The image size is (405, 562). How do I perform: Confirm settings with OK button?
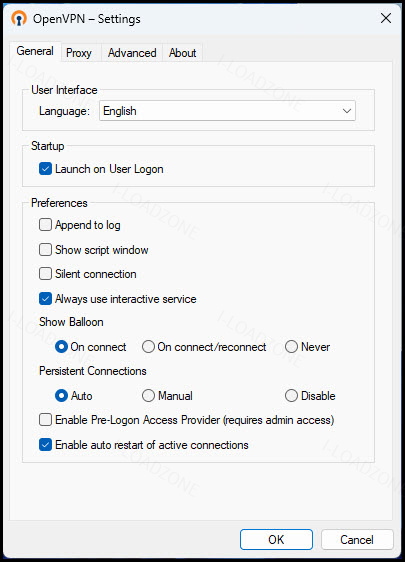click(x=276, y=539)
